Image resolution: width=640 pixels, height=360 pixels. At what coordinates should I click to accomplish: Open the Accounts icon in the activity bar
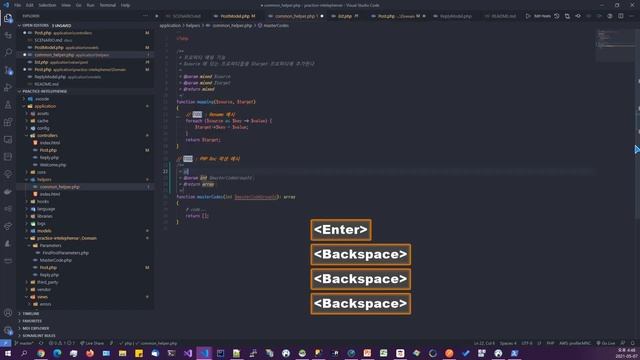(x=8, y=313)
